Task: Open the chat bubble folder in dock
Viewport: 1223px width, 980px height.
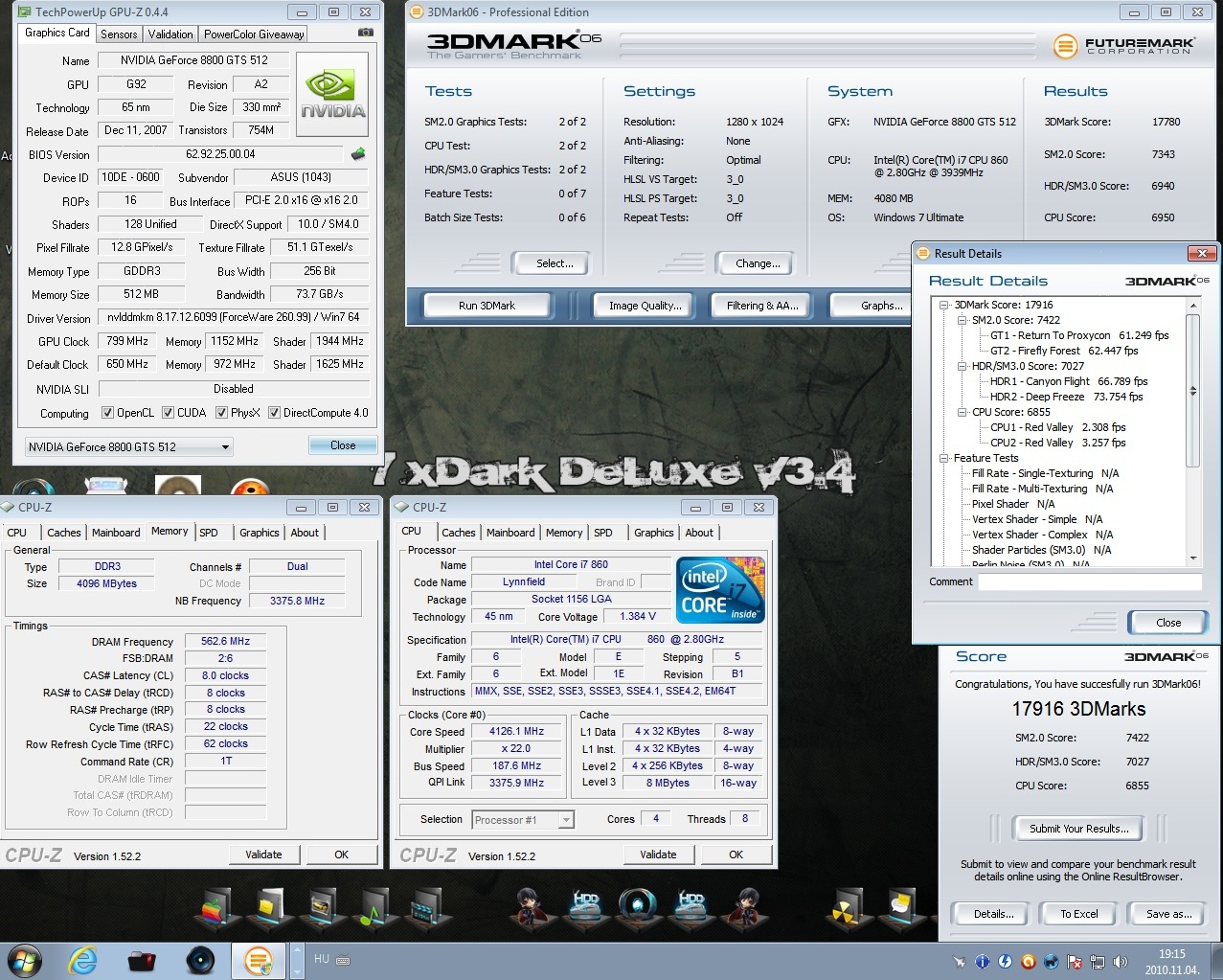Action: pyautogui.click(x=900, y=907)
